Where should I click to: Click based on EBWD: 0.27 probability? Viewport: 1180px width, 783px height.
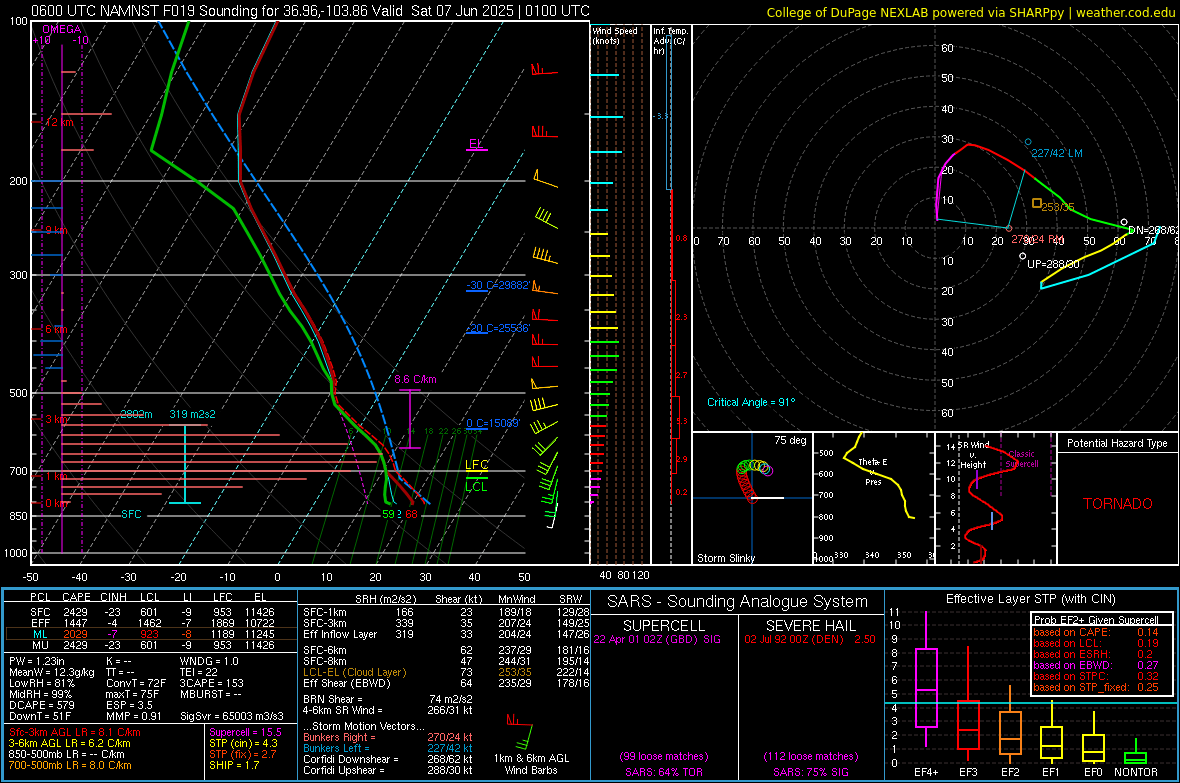pos(1096,665)
